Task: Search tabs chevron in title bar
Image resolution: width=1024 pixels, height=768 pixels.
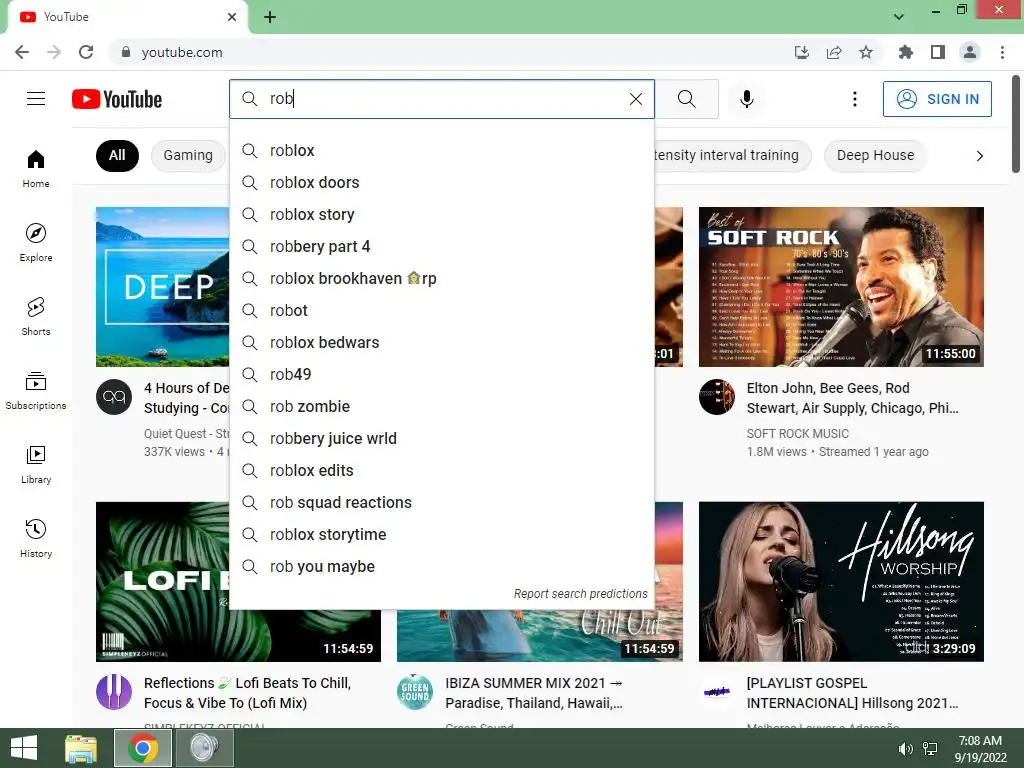Action: (899, 17)
